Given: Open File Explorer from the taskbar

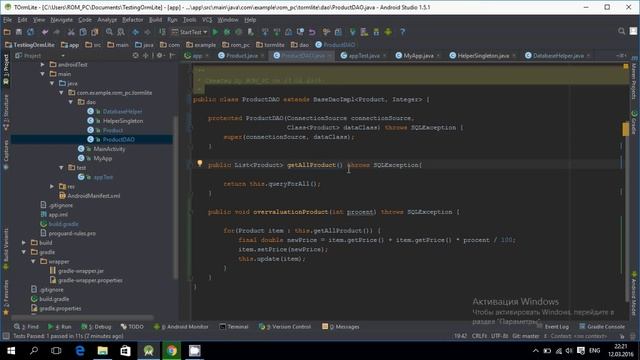Looking at the screenshot, I should [102, 351].
